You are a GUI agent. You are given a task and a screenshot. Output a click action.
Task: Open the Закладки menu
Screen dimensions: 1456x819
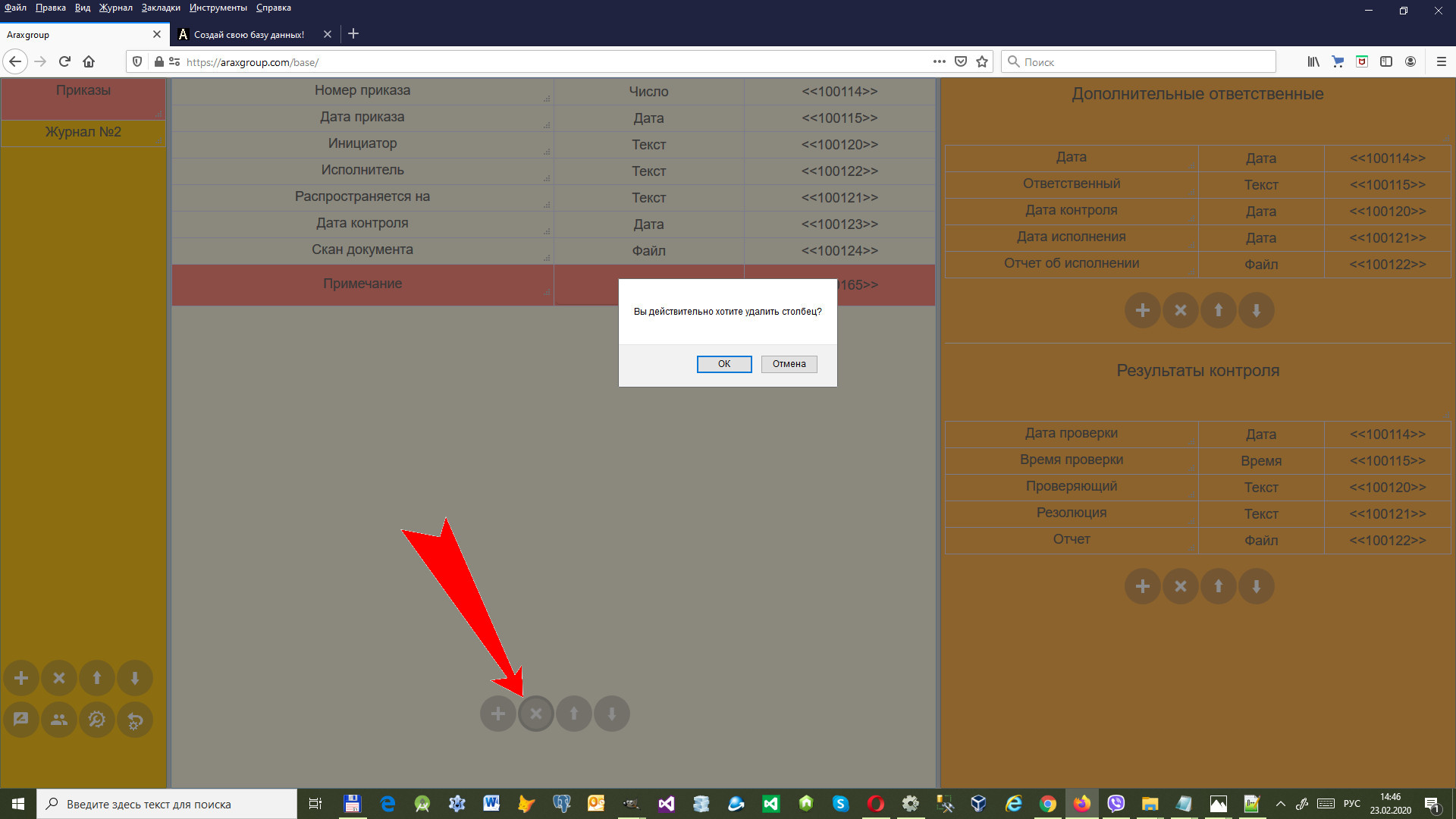pyautogui.click(x=161, y=8)
